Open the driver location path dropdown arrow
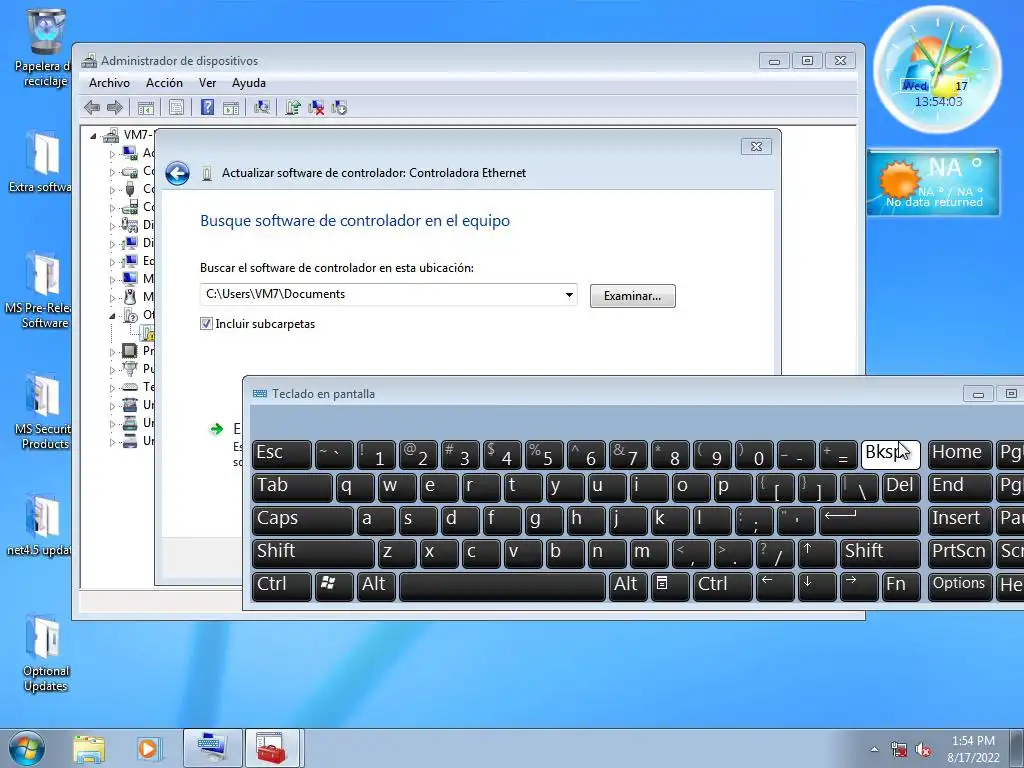 coord(569,295)
